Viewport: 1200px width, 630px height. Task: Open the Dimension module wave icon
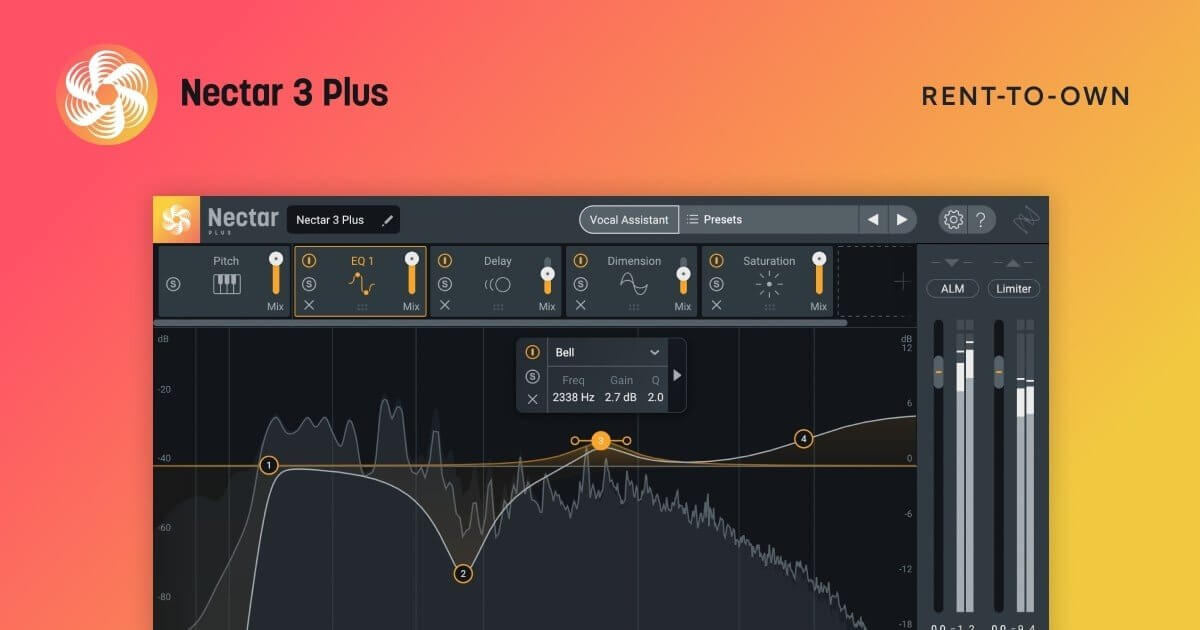click(x=631, y=283)
